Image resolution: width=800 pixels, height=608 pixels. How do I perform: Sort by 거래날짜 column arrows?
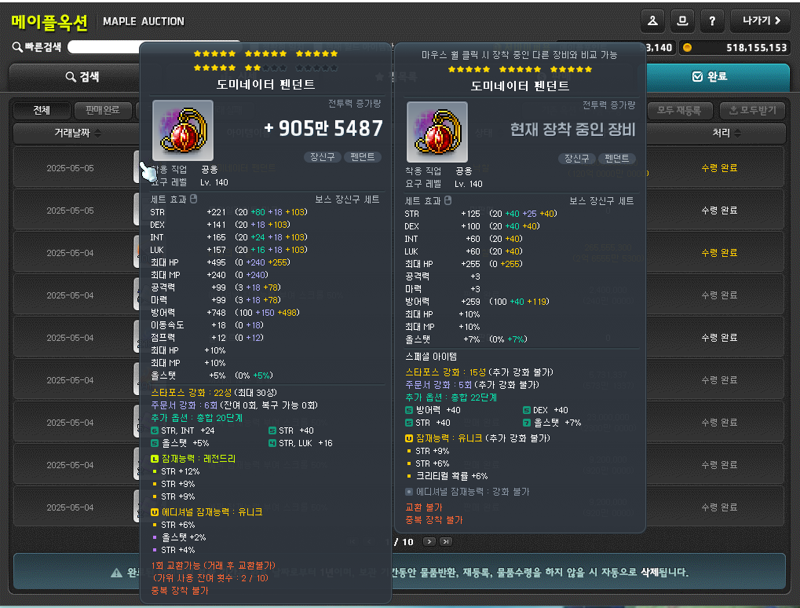pyautogui.click(x=97, y=133)
